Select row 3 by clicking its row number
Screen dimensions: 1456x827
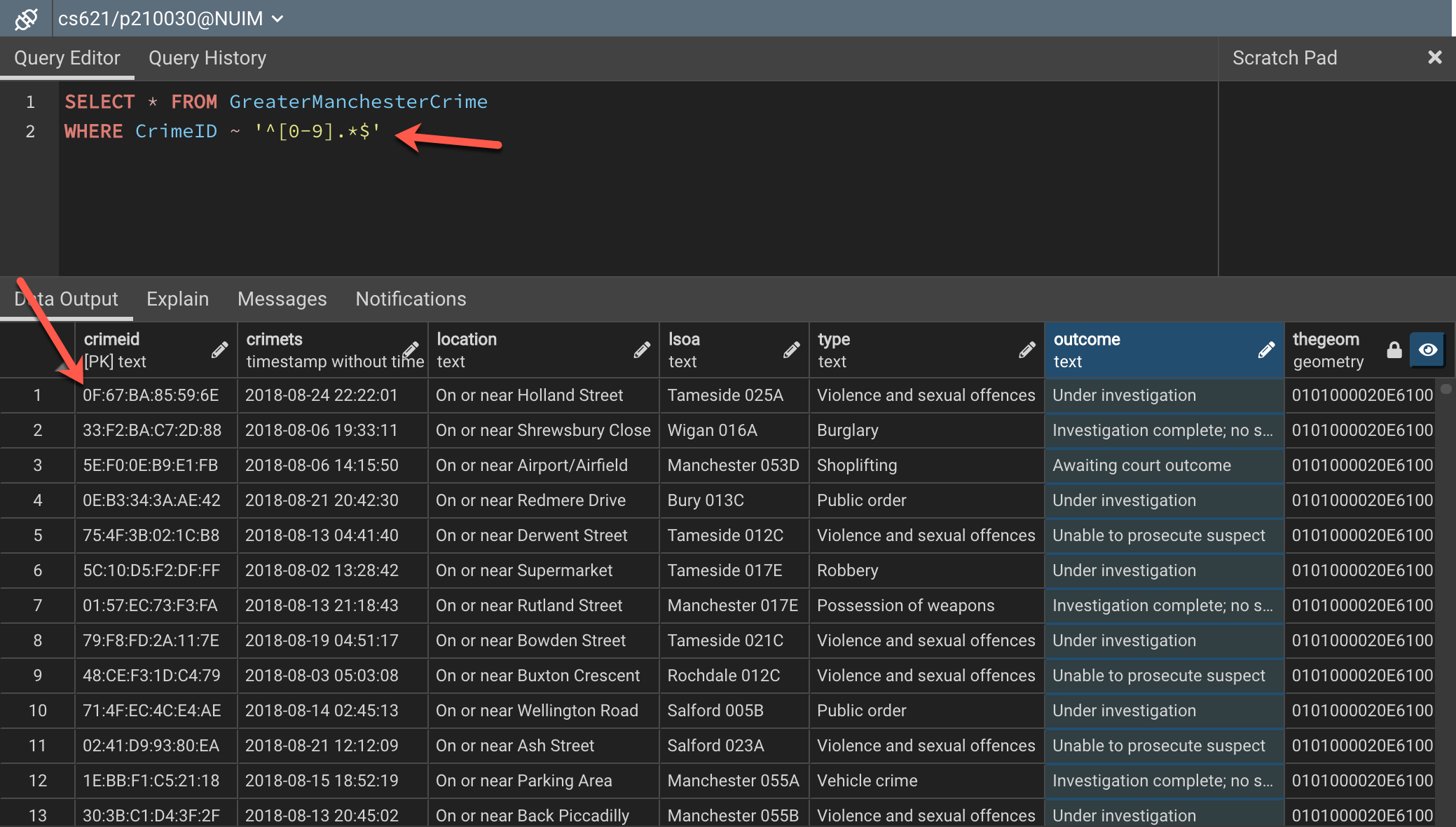(x=38, y=465)
